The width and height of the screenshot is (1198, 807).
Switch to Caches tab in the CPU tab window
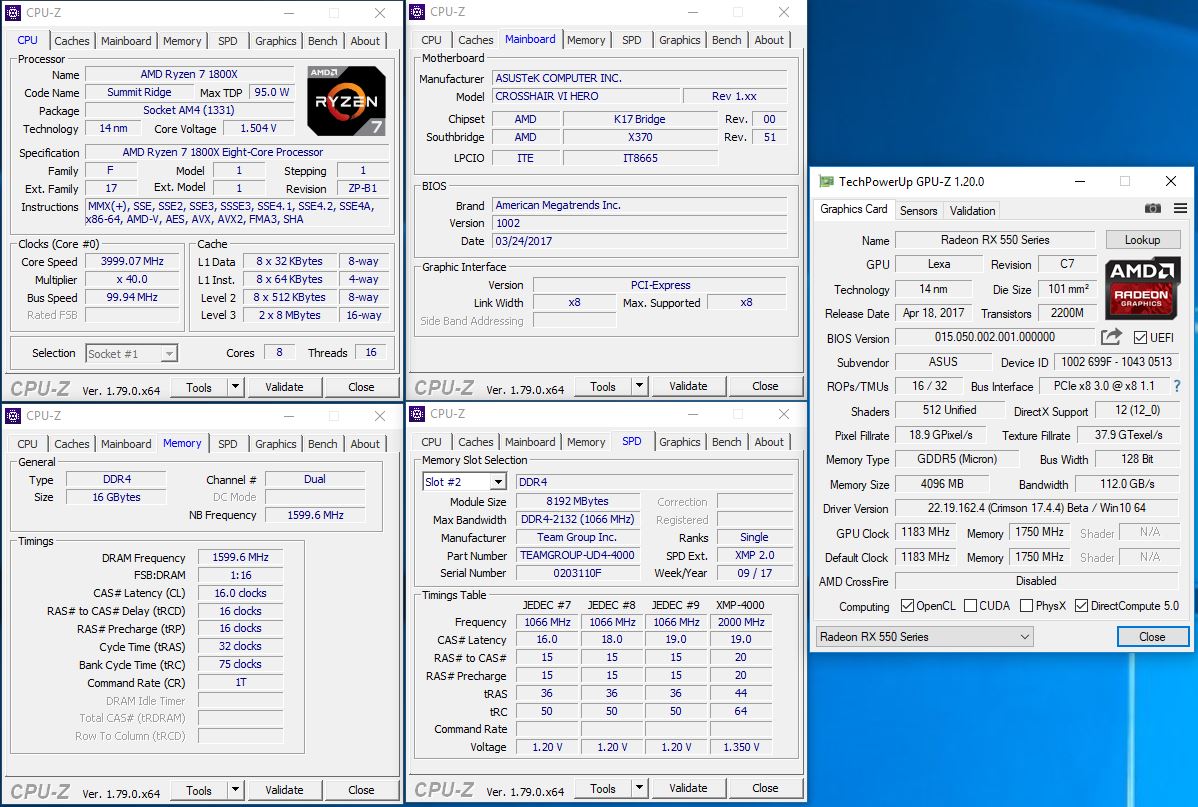(72, 41)
